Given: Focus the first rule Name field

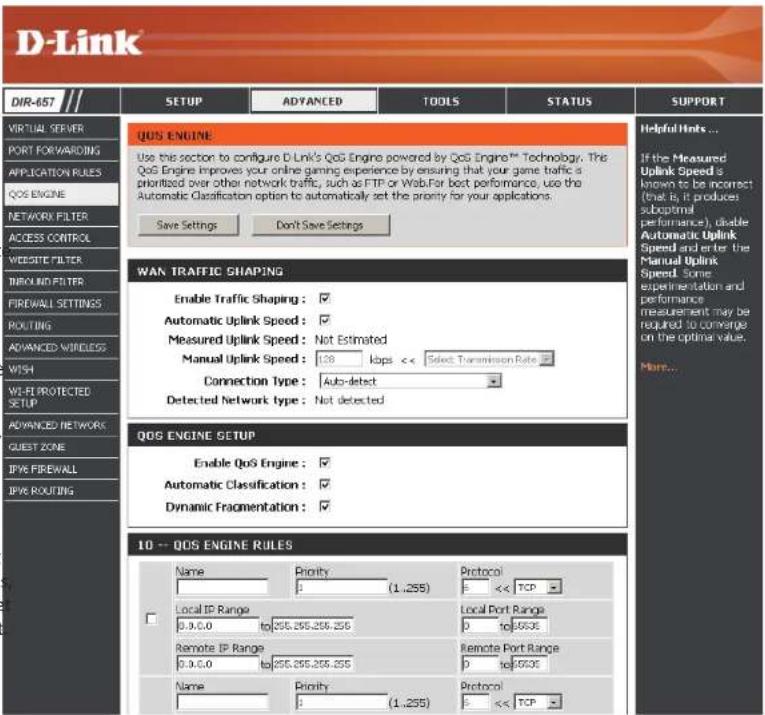Looking at the screenshot, I should pyautogui.click(x=222, y=587).
